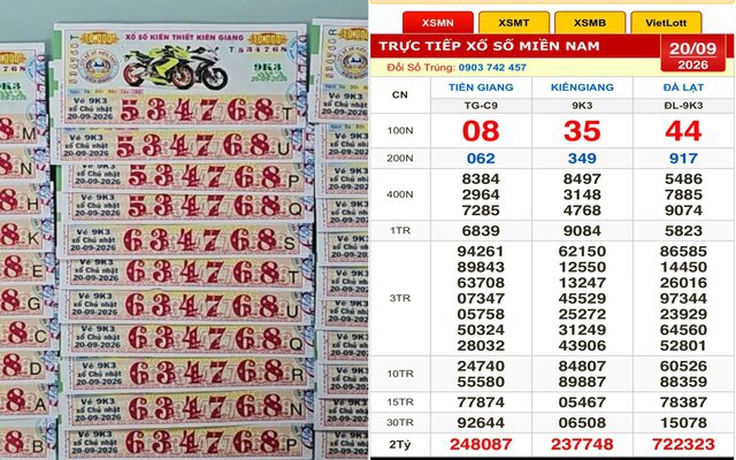Select the TG-C9 series code
Image resolution: width=736 pixels, height=460 pixels.
tap(481, 106)
